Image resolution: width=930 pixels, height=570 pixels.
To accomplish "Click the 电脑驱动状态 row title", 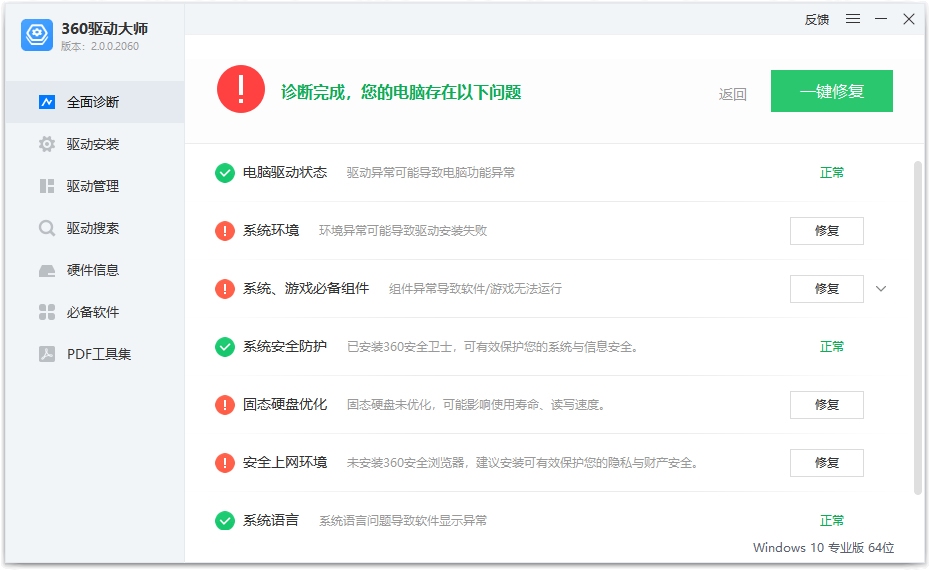I will point(285,173).
